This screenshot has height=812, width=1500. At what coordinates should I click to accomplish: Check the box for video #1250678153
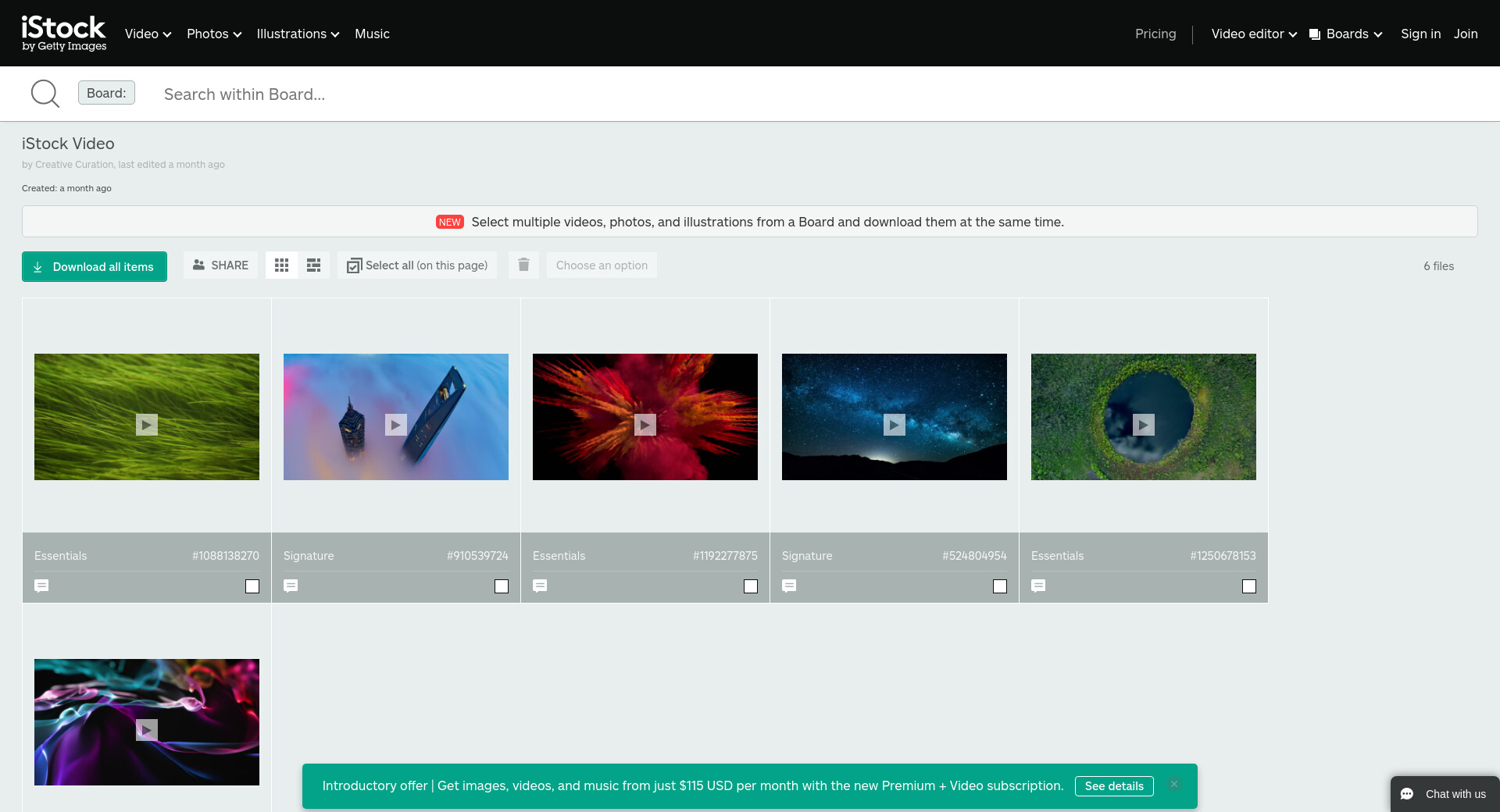[x=1249, y=586]
